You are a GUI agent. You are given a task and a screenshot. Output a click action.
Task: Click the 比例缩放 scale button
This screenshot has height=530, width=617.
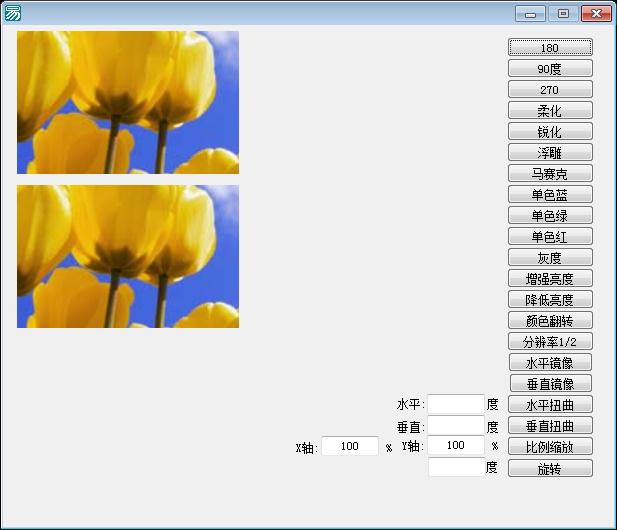tap(550, 447)
